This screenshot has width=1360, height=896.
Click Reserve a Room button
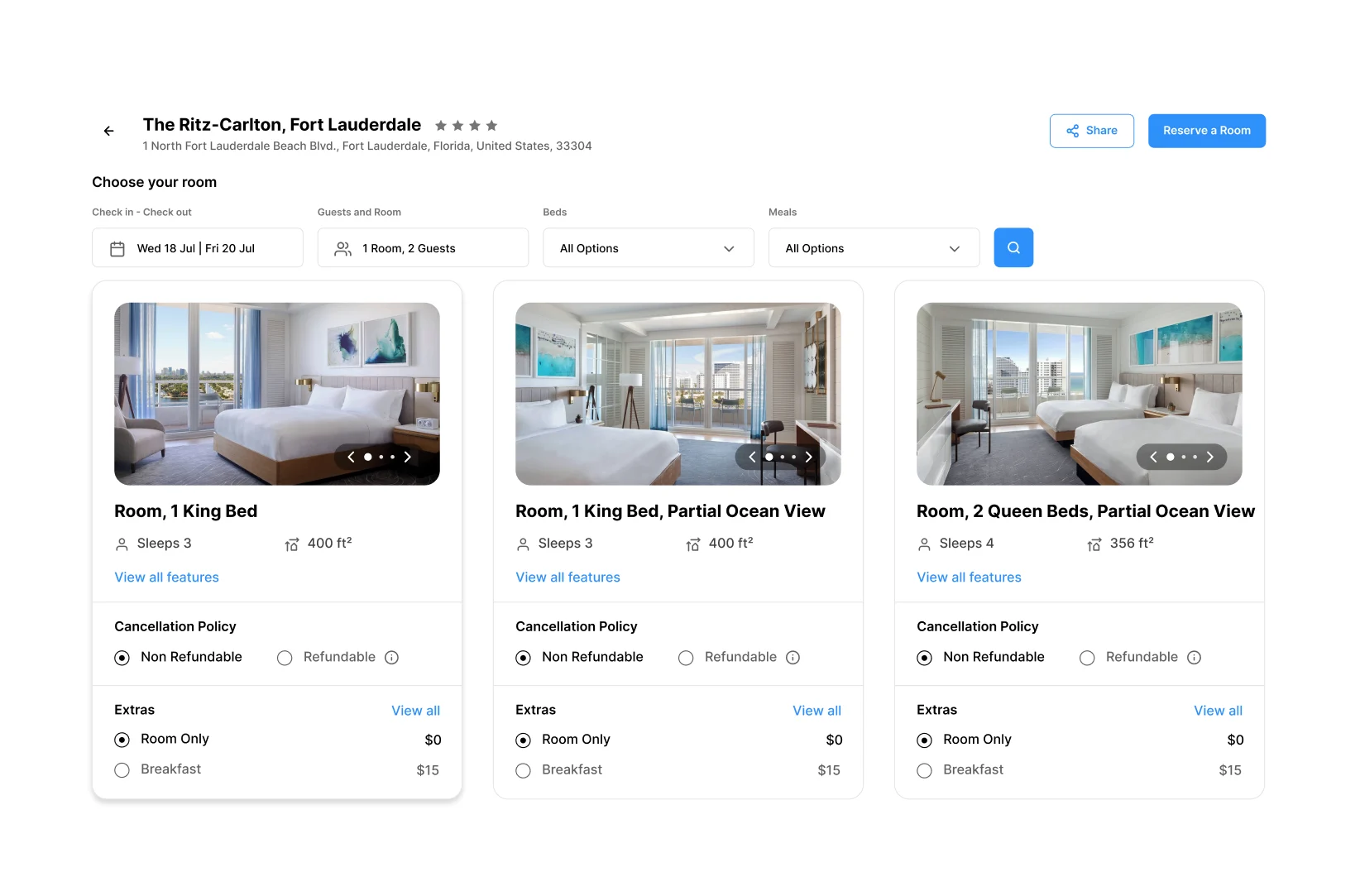pyautogui.click(x=1207, y=131)
